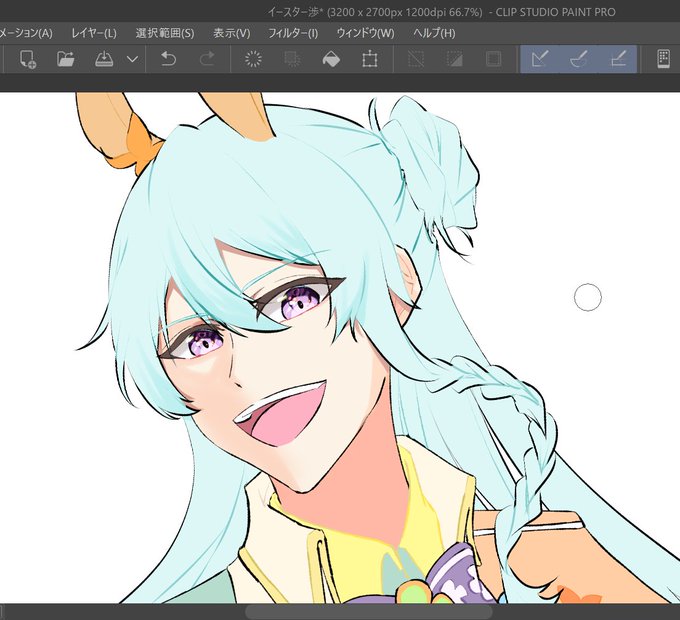
Task: Open the レイヤー(L) menu
Action: pyautogui.click(x=94, y=33)
